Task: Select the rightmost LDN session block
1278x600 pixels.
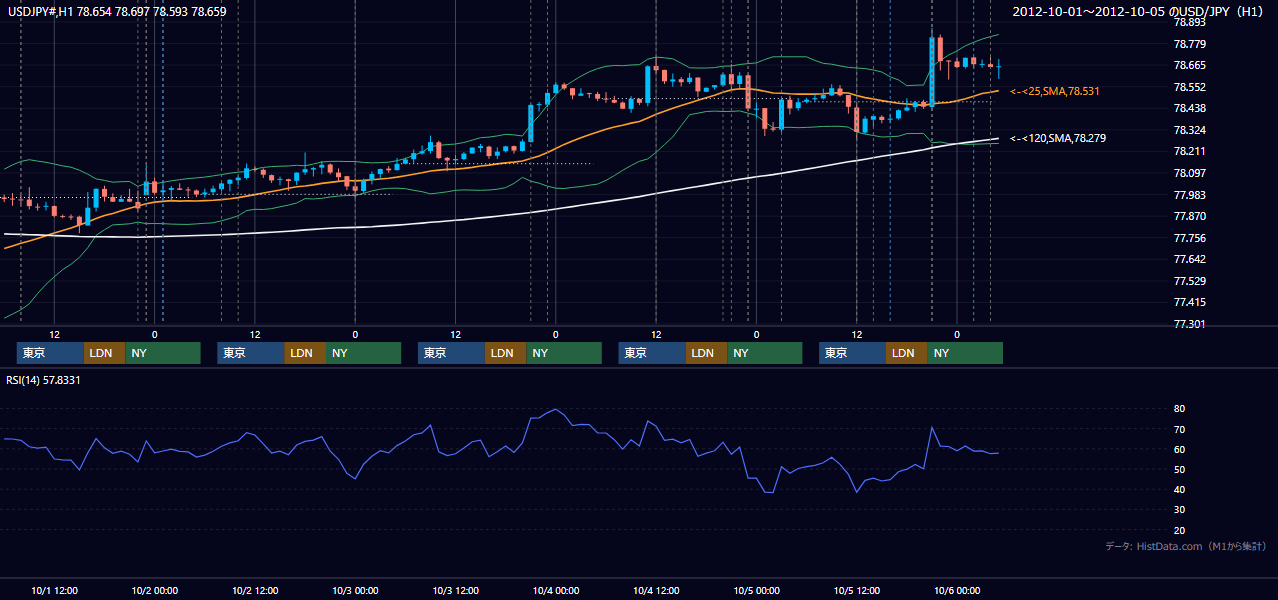Action: coord(906,353)
